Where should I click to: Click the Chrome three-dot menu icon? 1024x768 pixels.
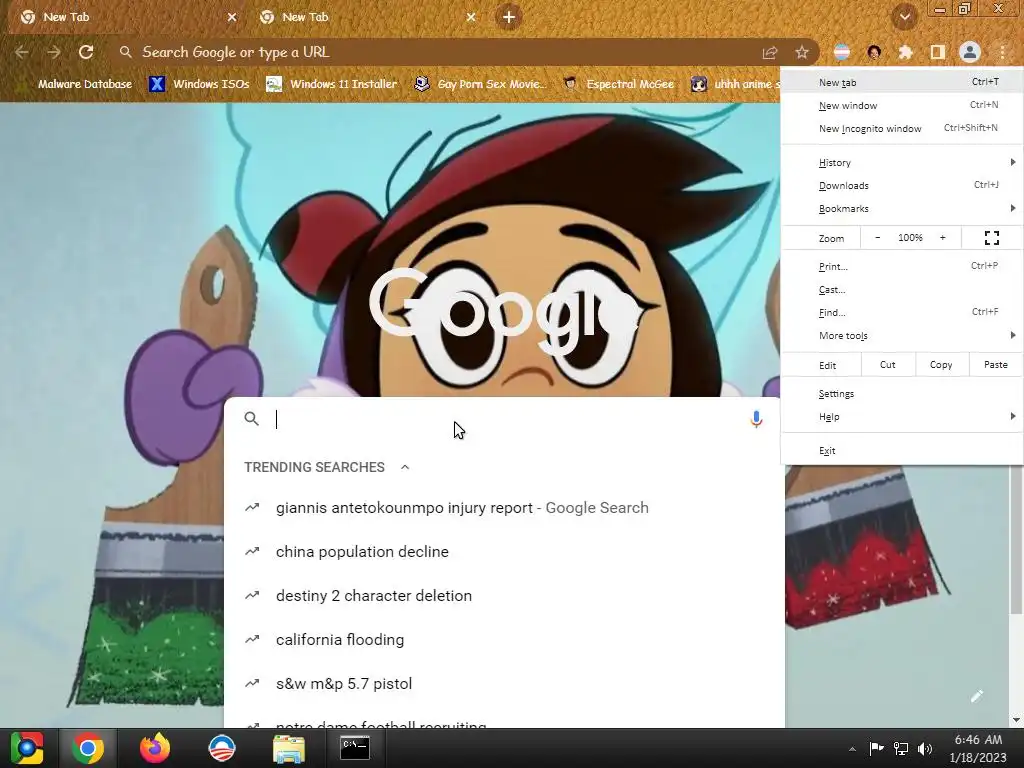(1002, 52)
